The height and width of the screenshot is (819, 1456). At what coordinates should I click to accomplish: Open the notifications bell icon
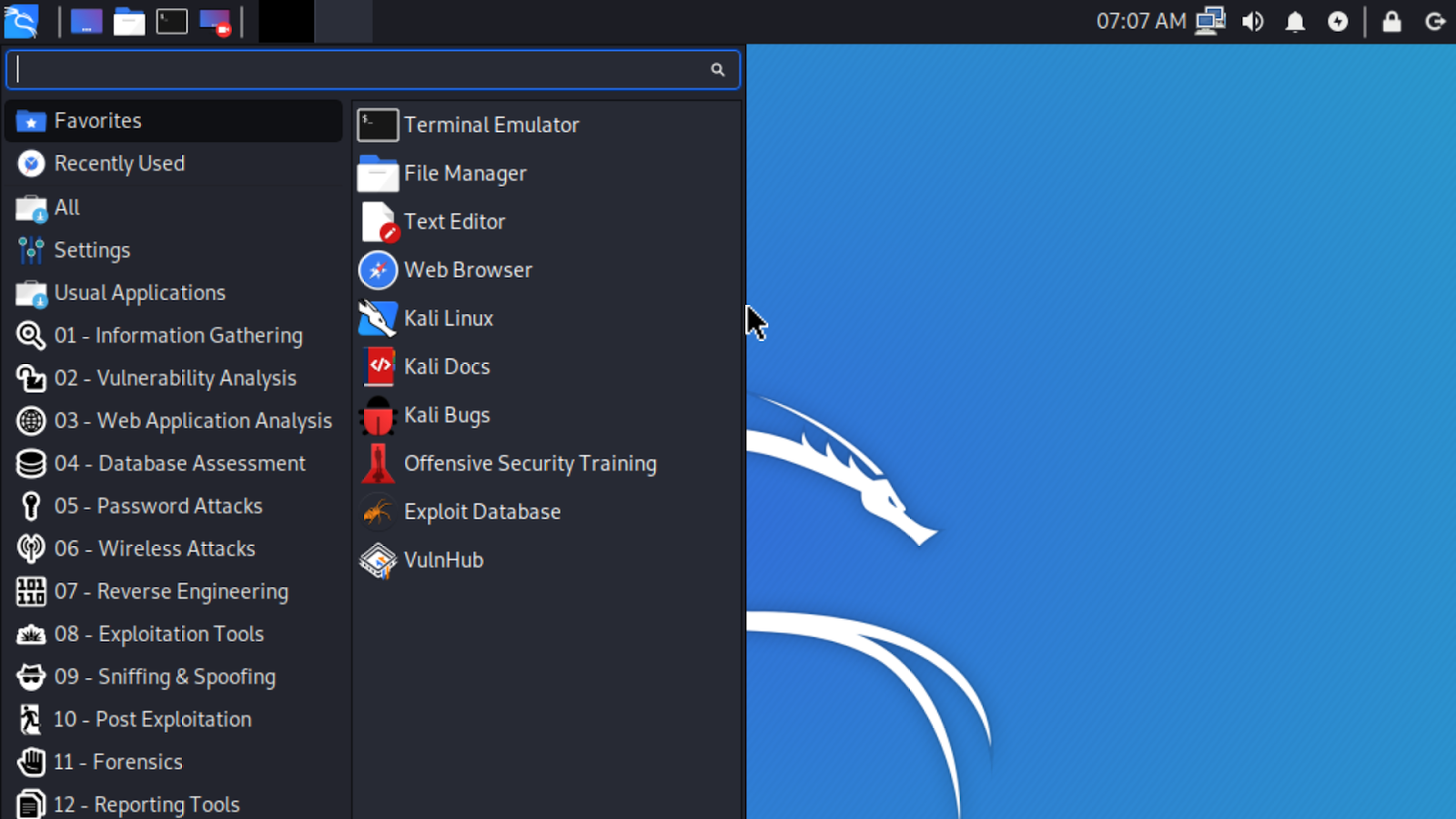click(1295, 21)
